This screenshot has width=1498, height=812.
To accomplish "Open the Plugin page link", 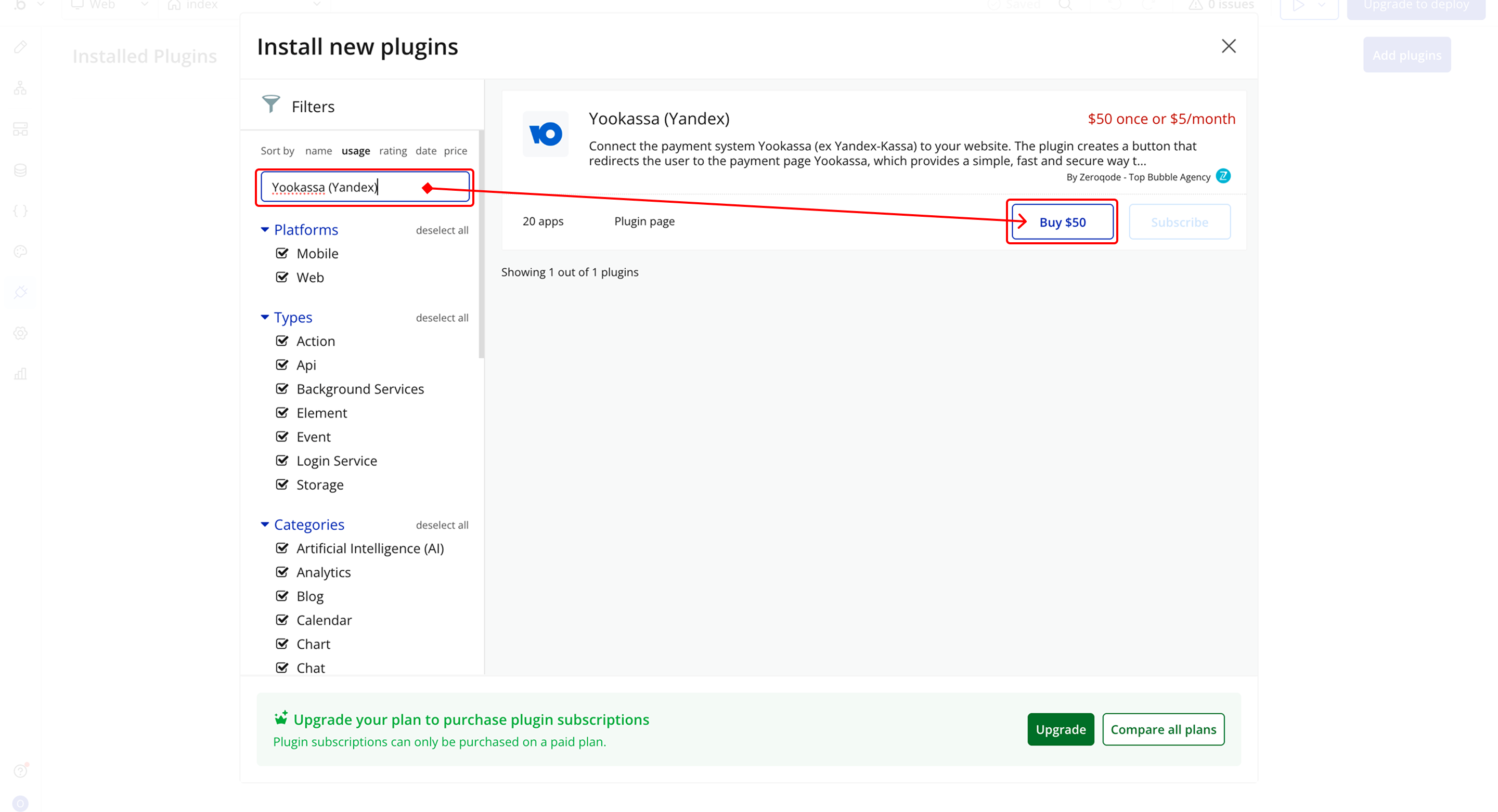I will tap(644, 221).
